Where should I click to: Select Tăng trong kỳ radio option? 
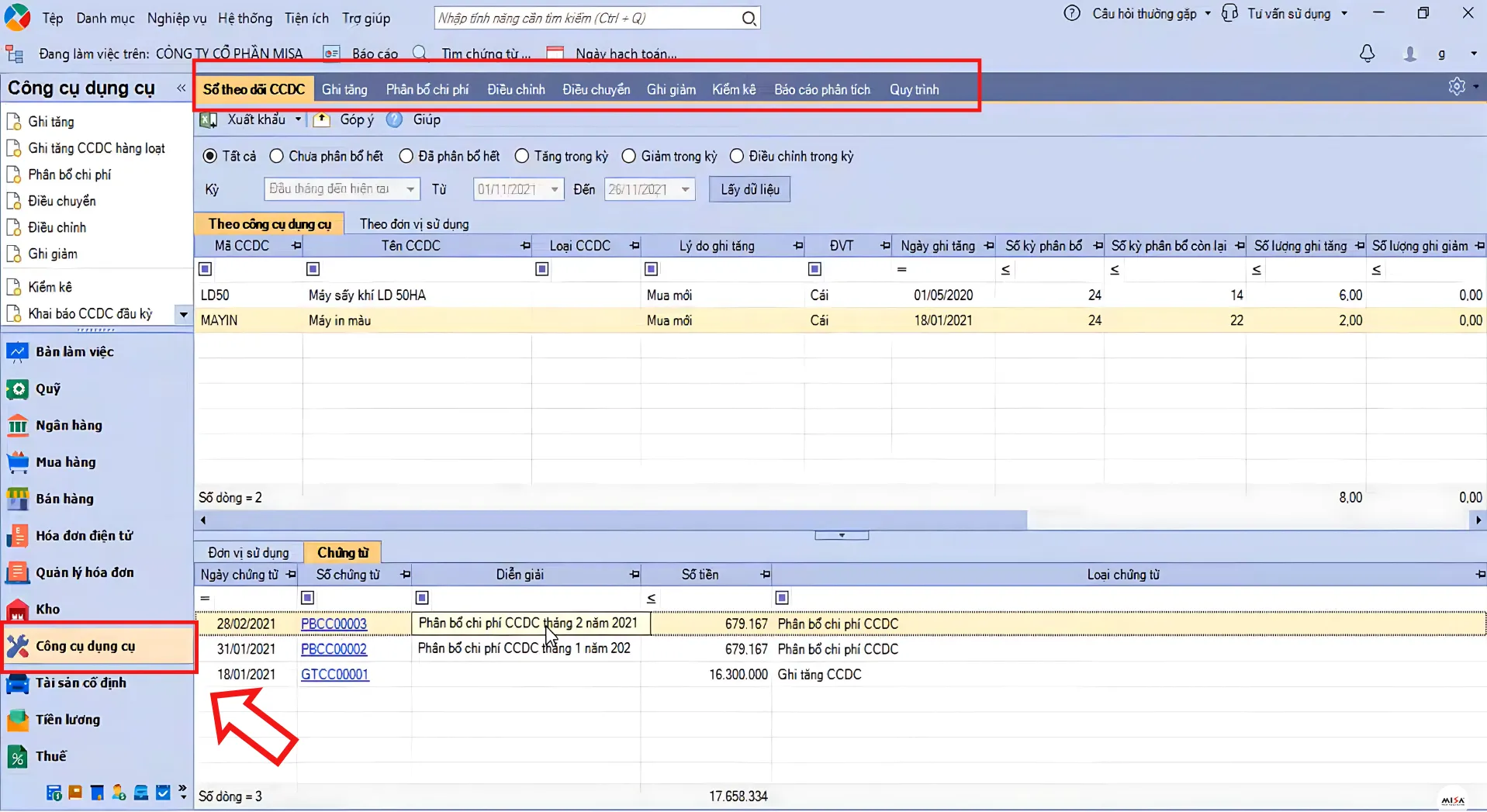[x=522, y=156]
